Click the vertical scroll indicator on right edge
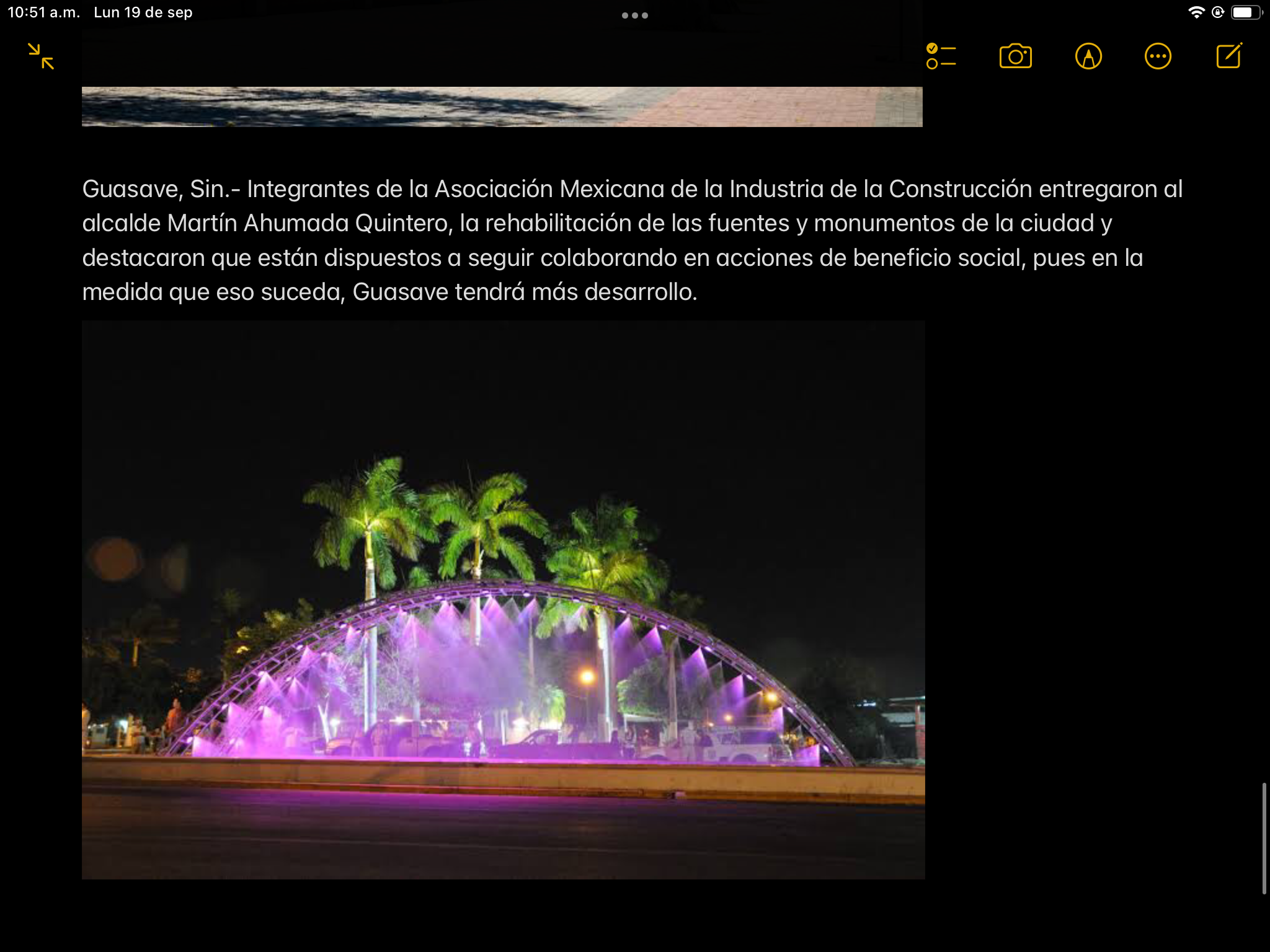Image resolution: width=1270 pixels, height=952 pixels. point(1264,838)
